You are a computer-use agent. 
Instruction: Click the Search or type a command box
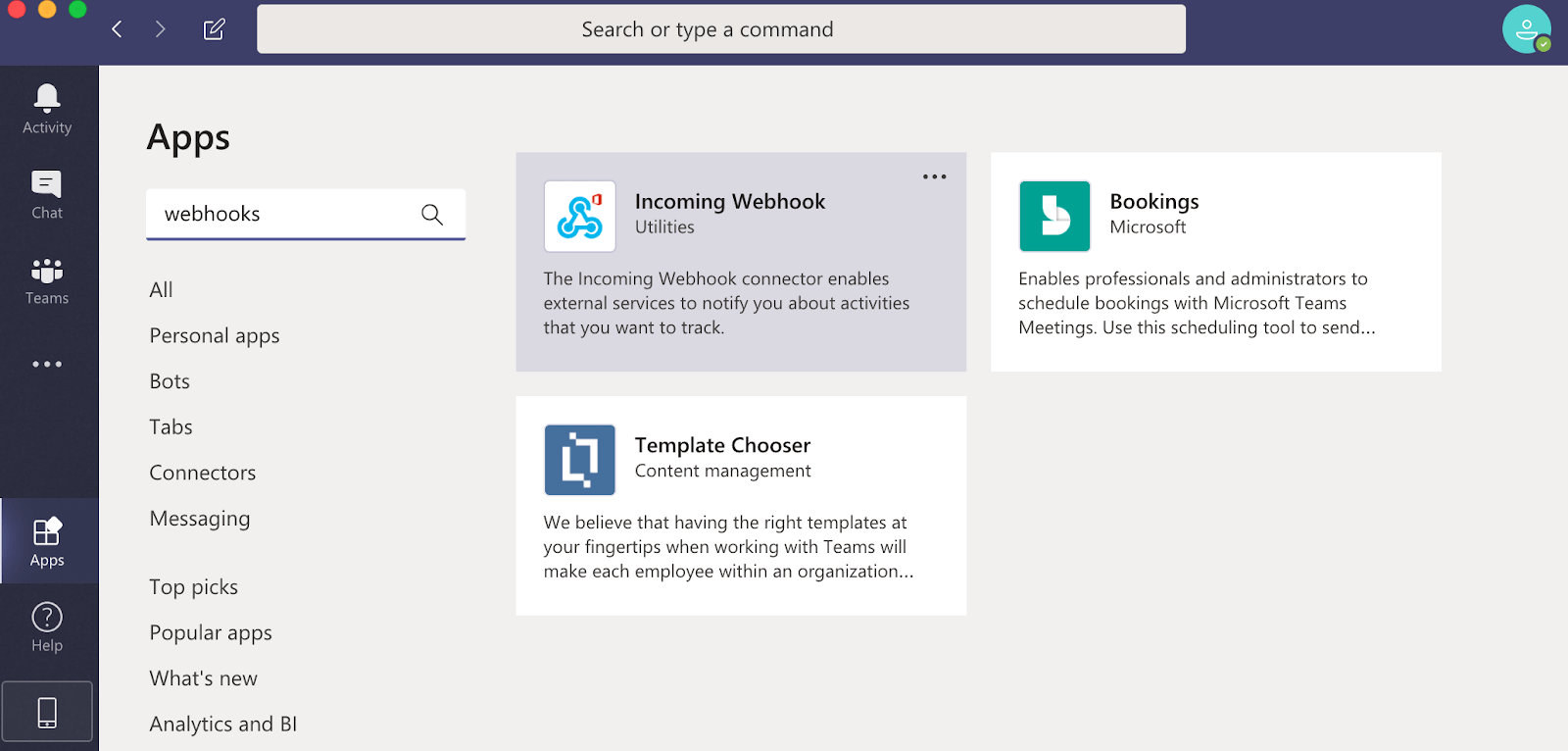pyautogui.click(x=721, y=29)
